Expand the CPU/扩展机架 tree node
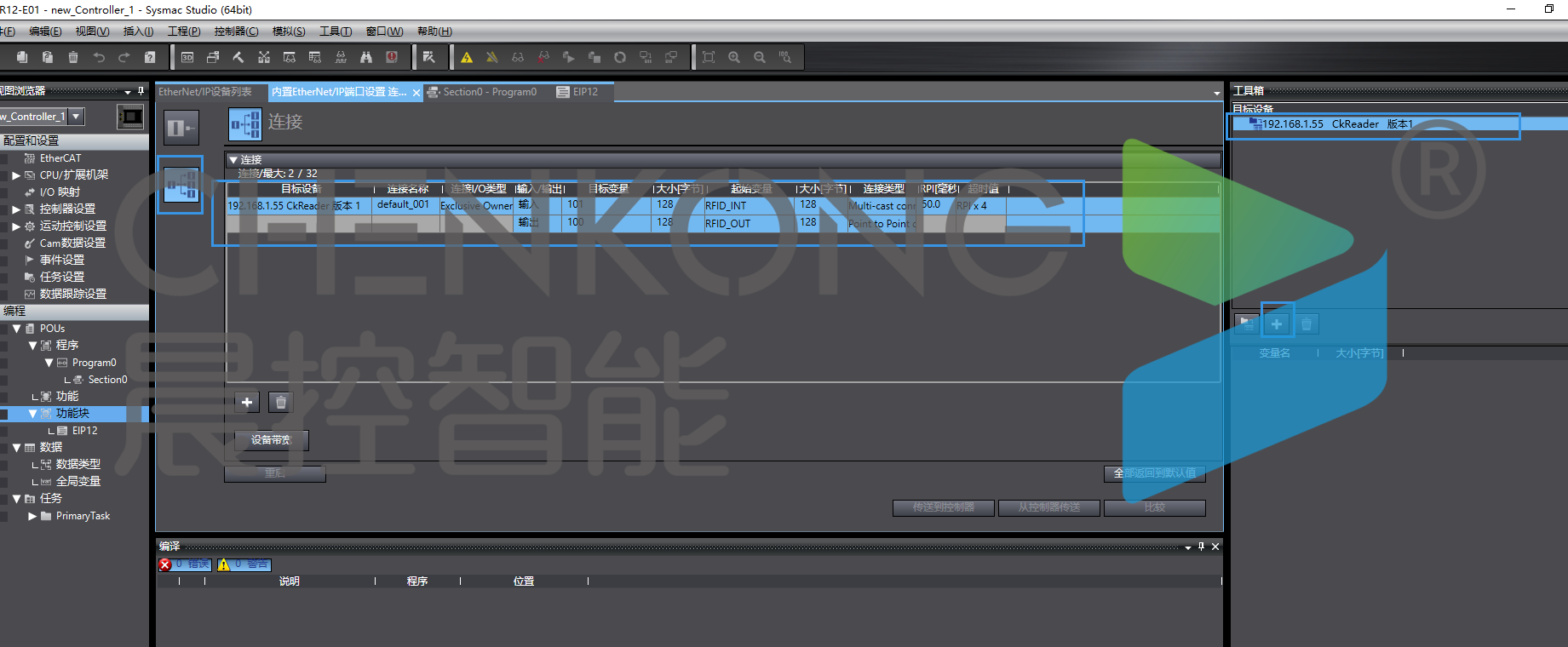The width and height of the screenshot is (1568, 647). [16, 175]
